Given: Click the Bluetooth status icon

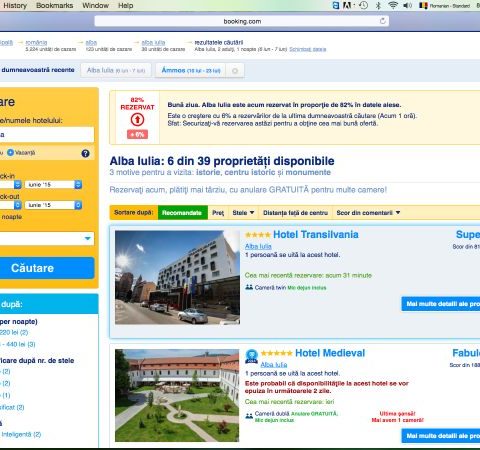Looking at the screenshot, I should coord(378,5).
